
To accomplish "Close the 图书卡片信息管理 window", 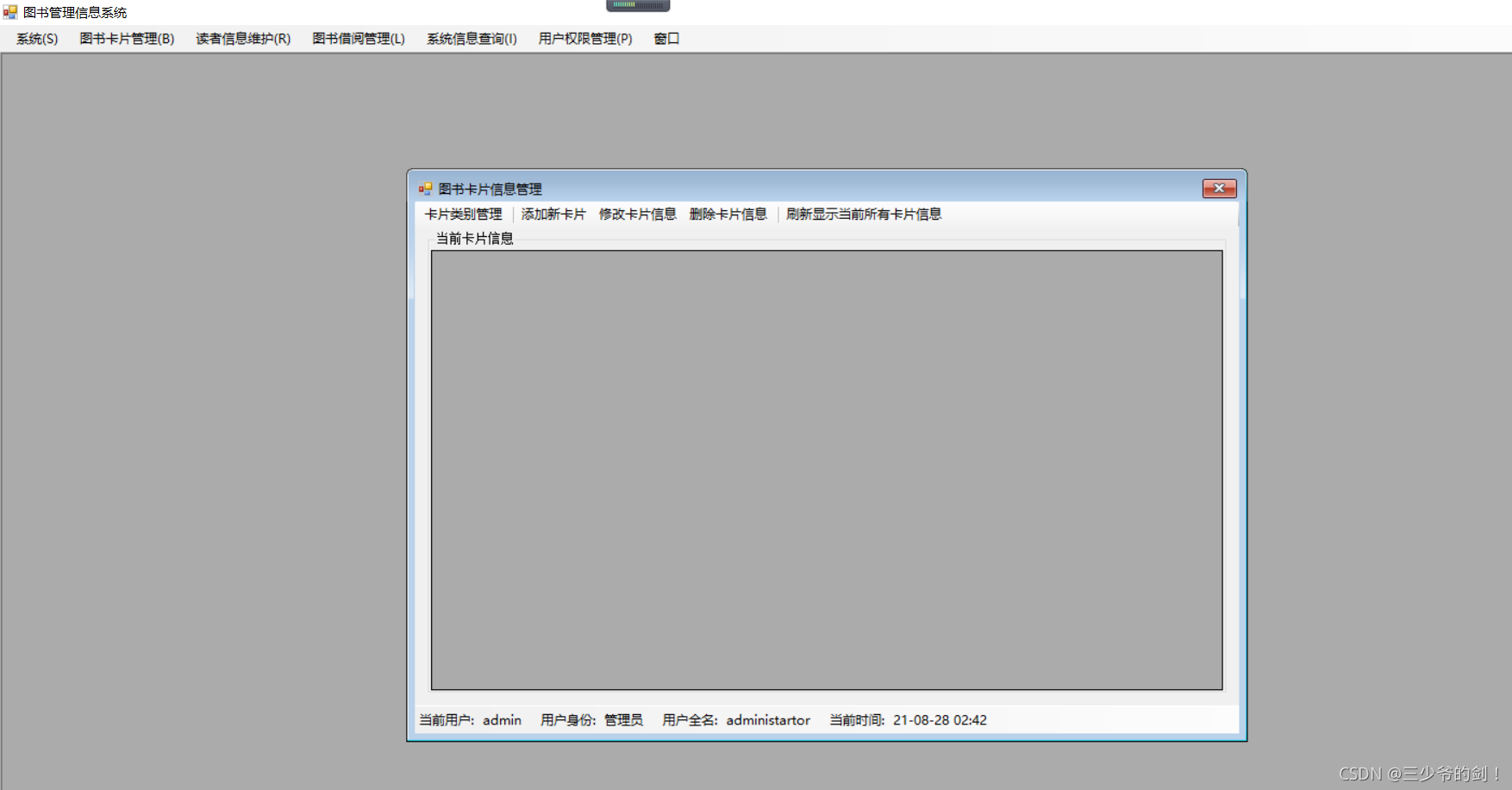I will [1220, 189].
